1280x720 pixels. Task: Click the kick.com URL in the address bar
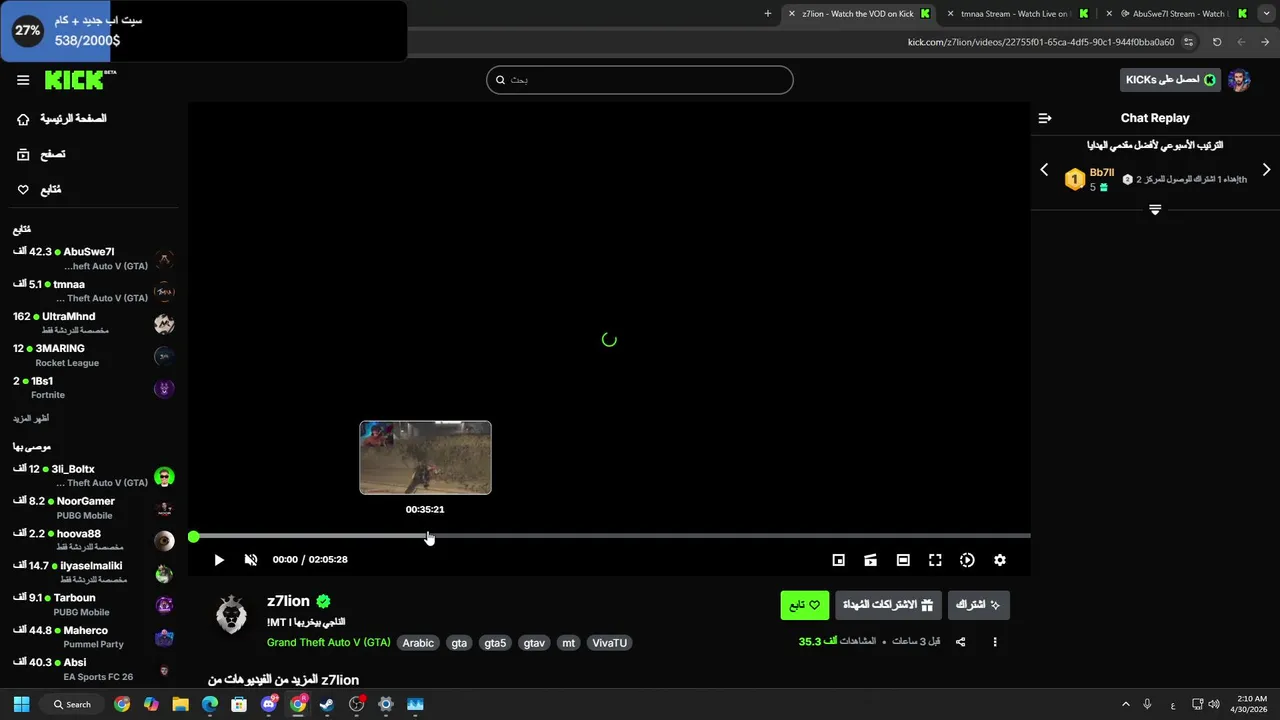click(x=1041, y=42)
